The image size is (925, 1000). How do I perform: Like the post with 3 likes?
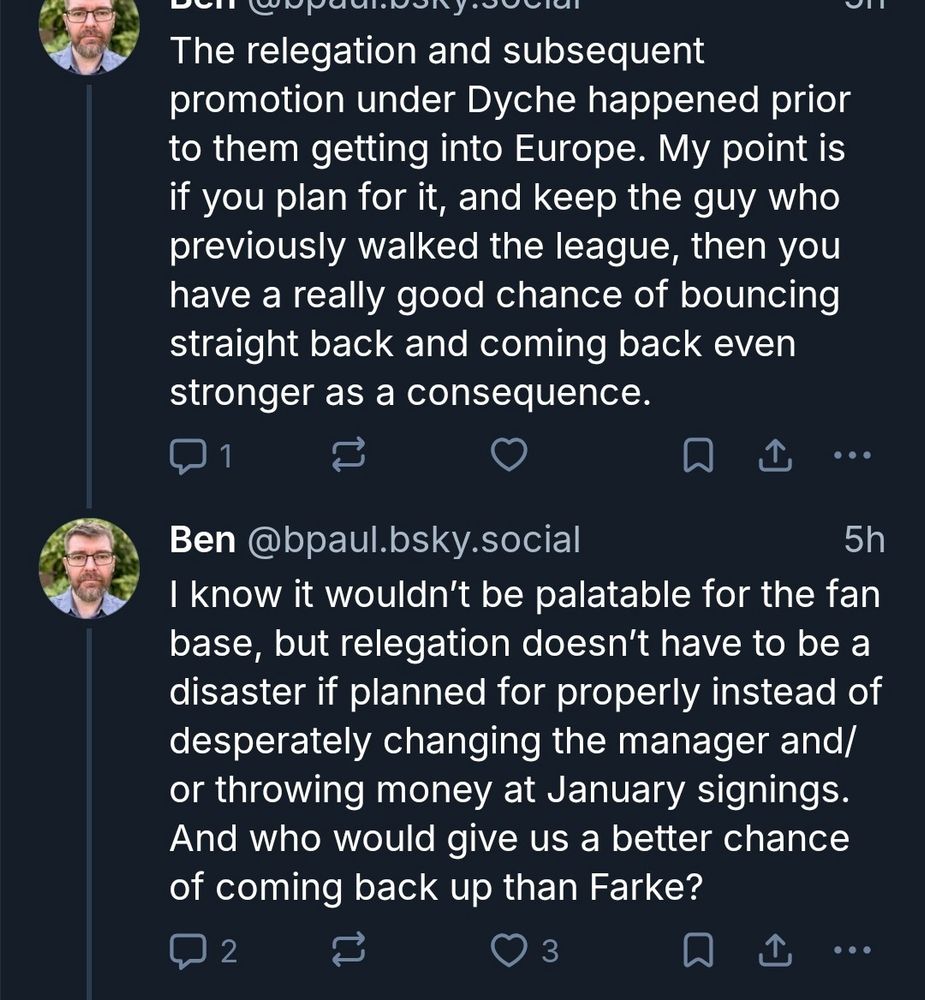pos(510,950)
